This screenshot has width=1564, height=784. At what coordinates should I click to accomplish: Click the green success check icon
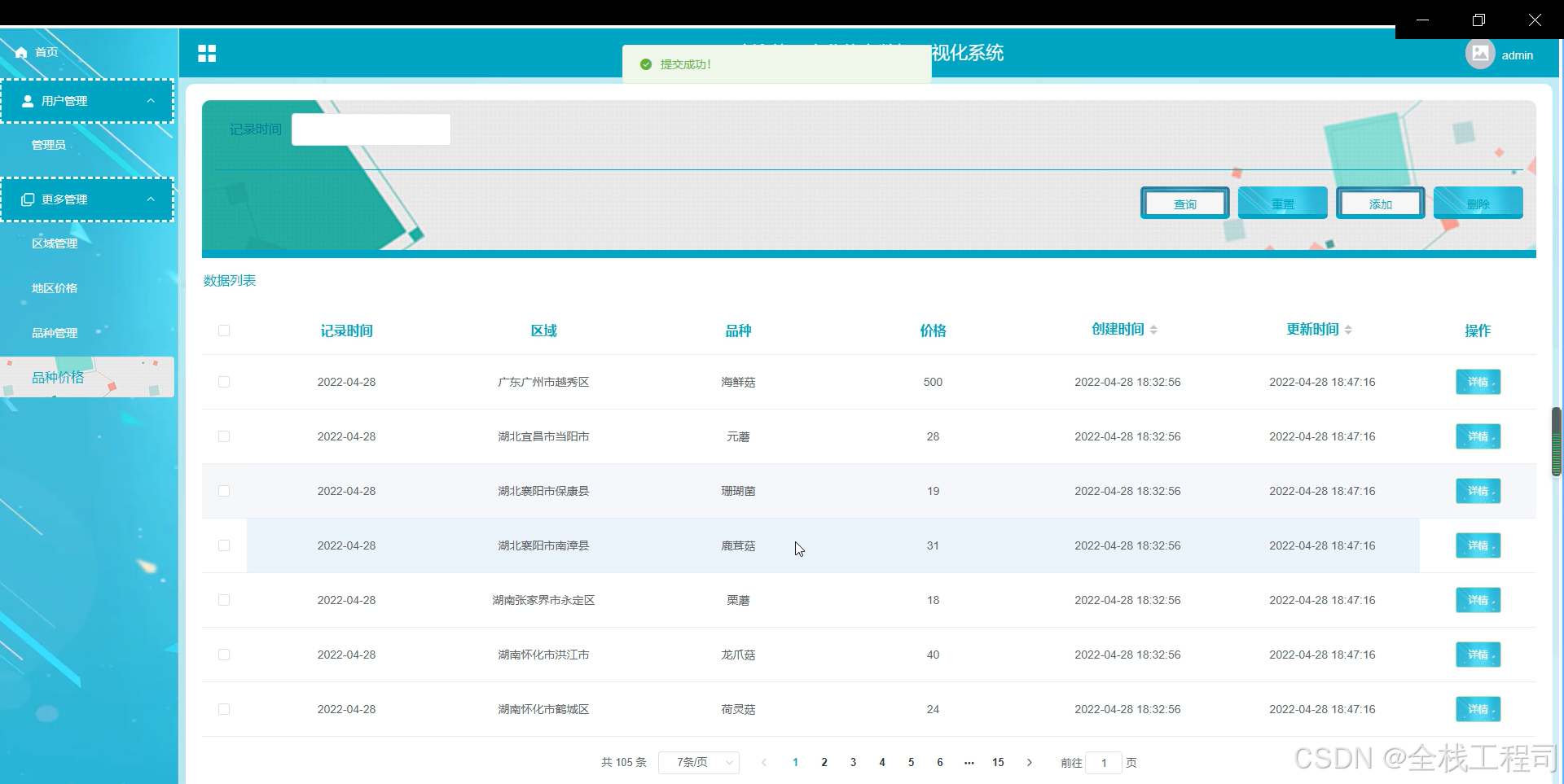click(646, 64)
